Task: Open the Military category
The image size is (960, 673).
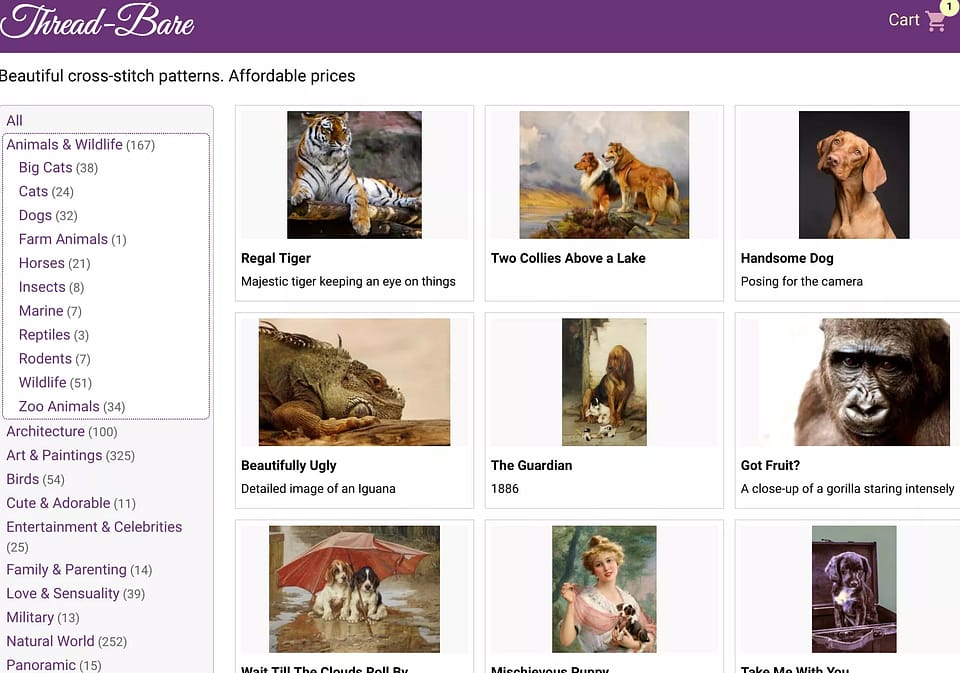Action: pyautogui.click(x=37, y=617)
